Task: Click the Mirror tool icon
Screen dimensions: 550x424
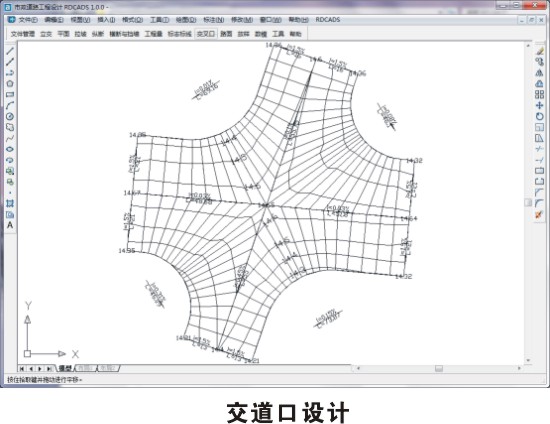Action: click(x=539, y=73)
